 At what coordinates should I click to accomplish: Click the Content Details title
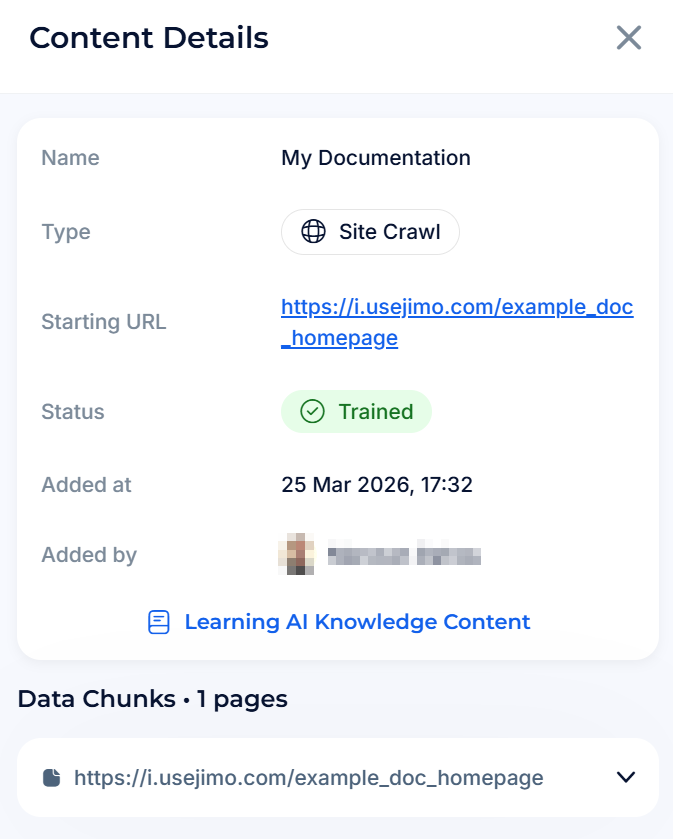click(x=149, y=38)
